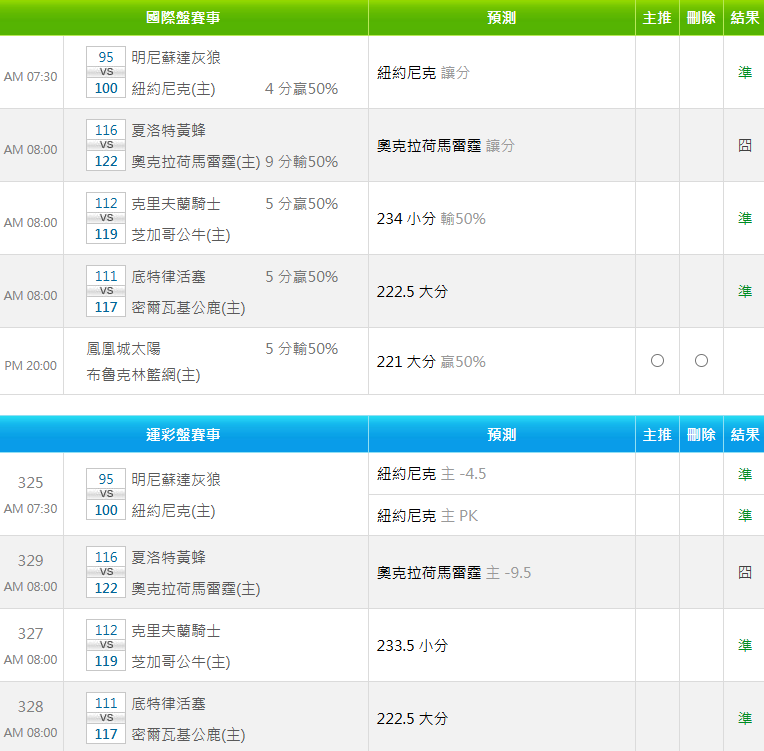This screenshot has width=764, height=751.
Task: Click 囧 result icon for 奧克拉荷馬雷霆 讓分
Action: 745,145
